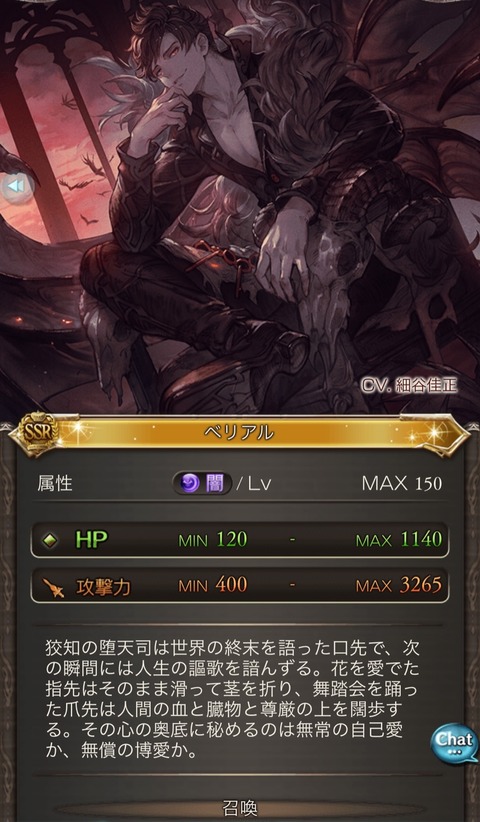This screenshot has width=480, height=822.
Task: Tap the 攻撃力 MIN 400 value
Action: click(213, 586)
